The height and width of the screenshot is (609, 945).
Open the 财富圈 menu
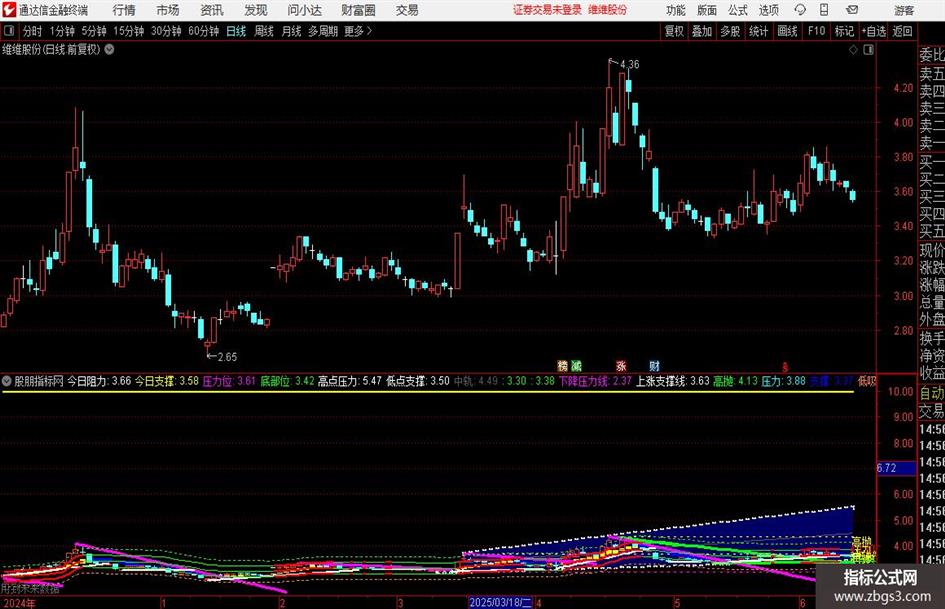click(358, 10)
